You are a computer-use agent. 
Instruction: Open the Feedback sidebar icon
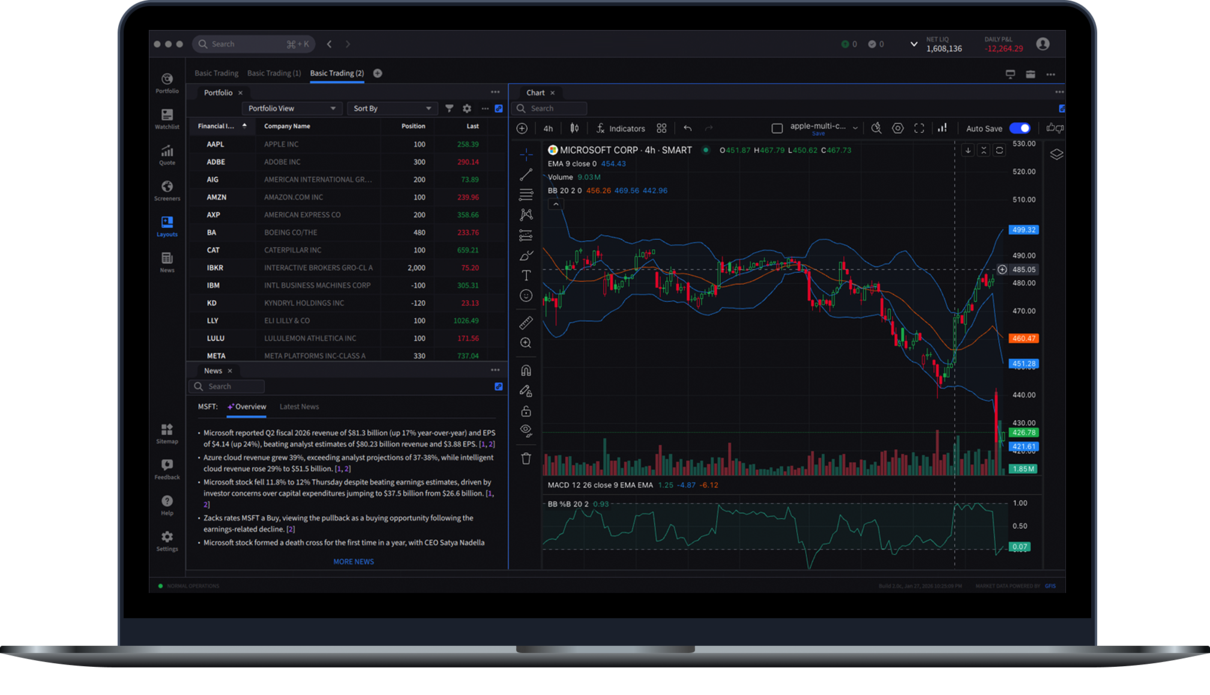(167, 469)
